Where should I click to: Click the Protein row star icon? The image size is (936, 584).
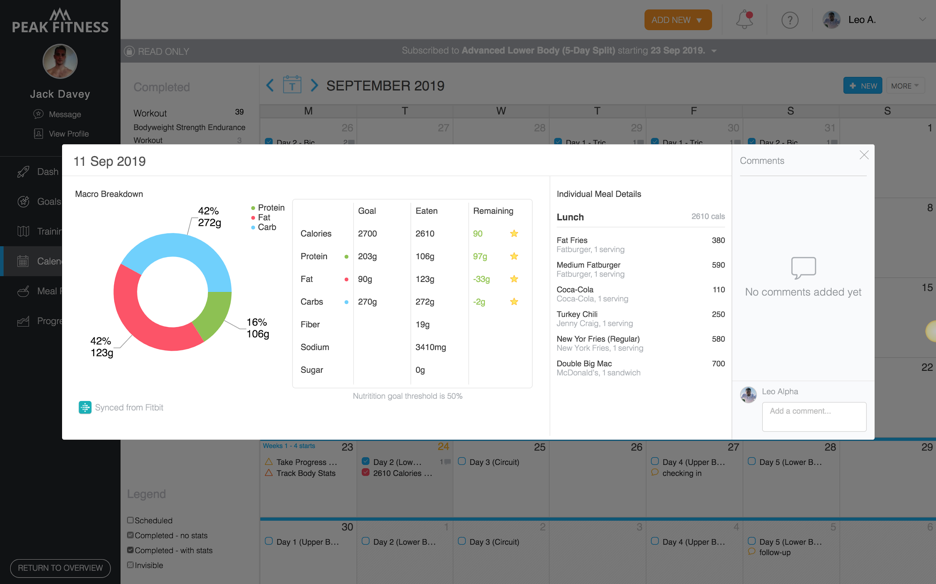point(514,256)
